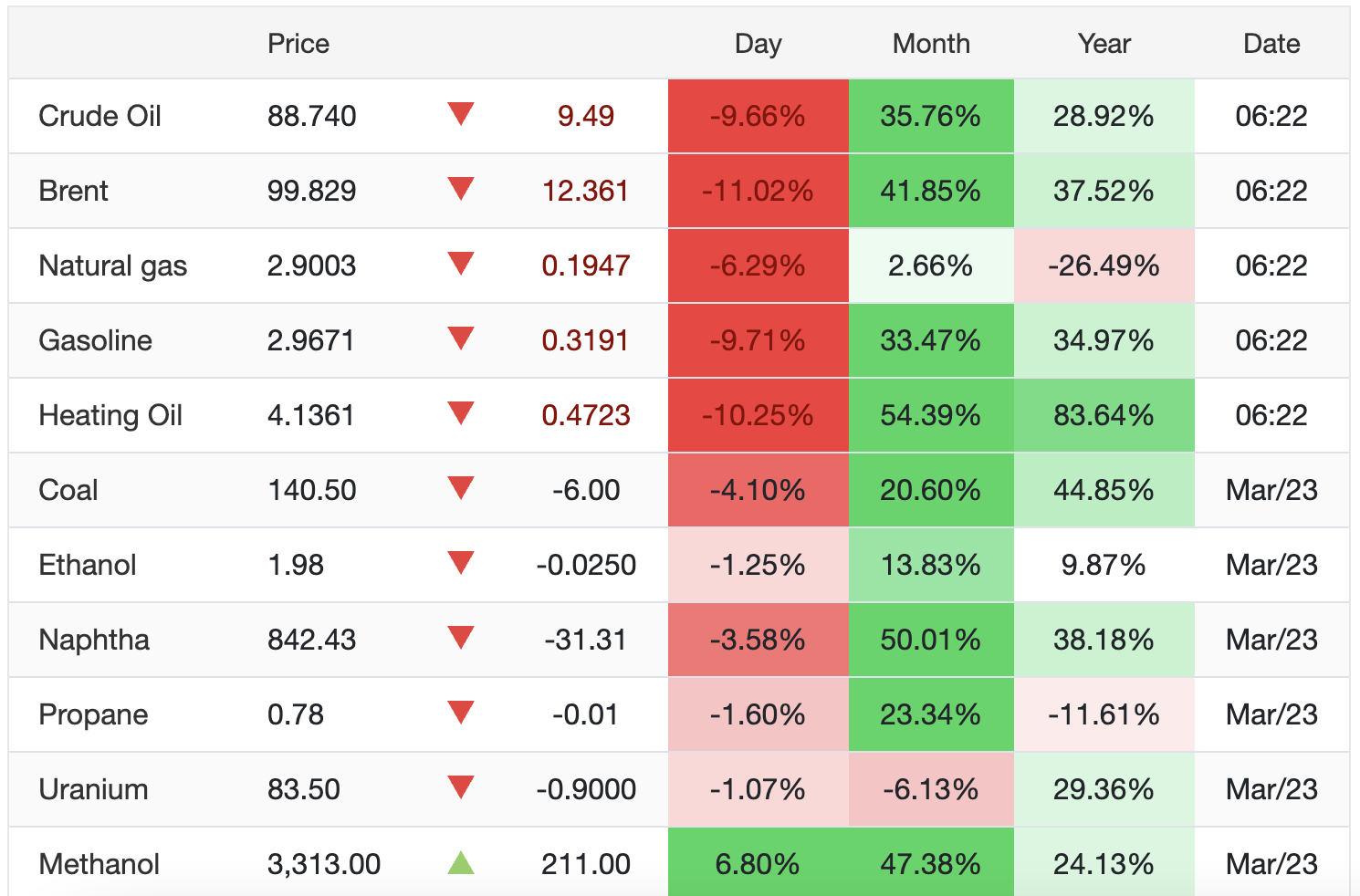Select the Heating Oil row label

click(x=110, y=415)
